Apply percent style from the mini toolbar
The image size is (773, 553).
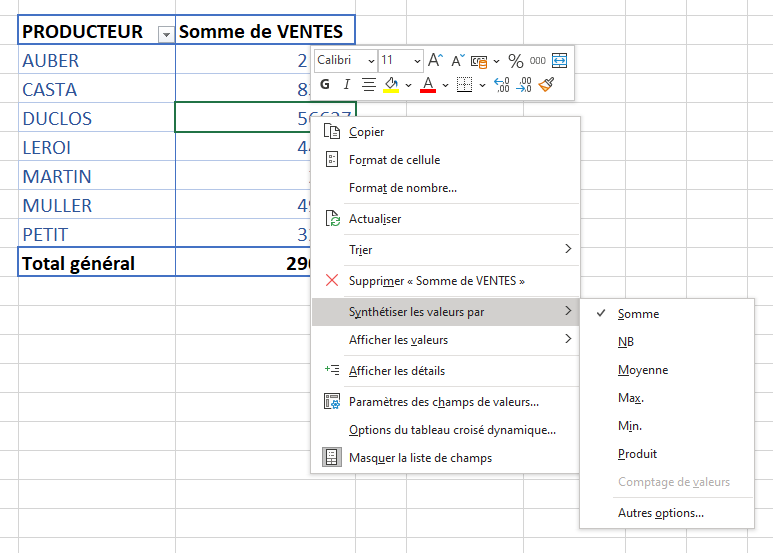516,61
